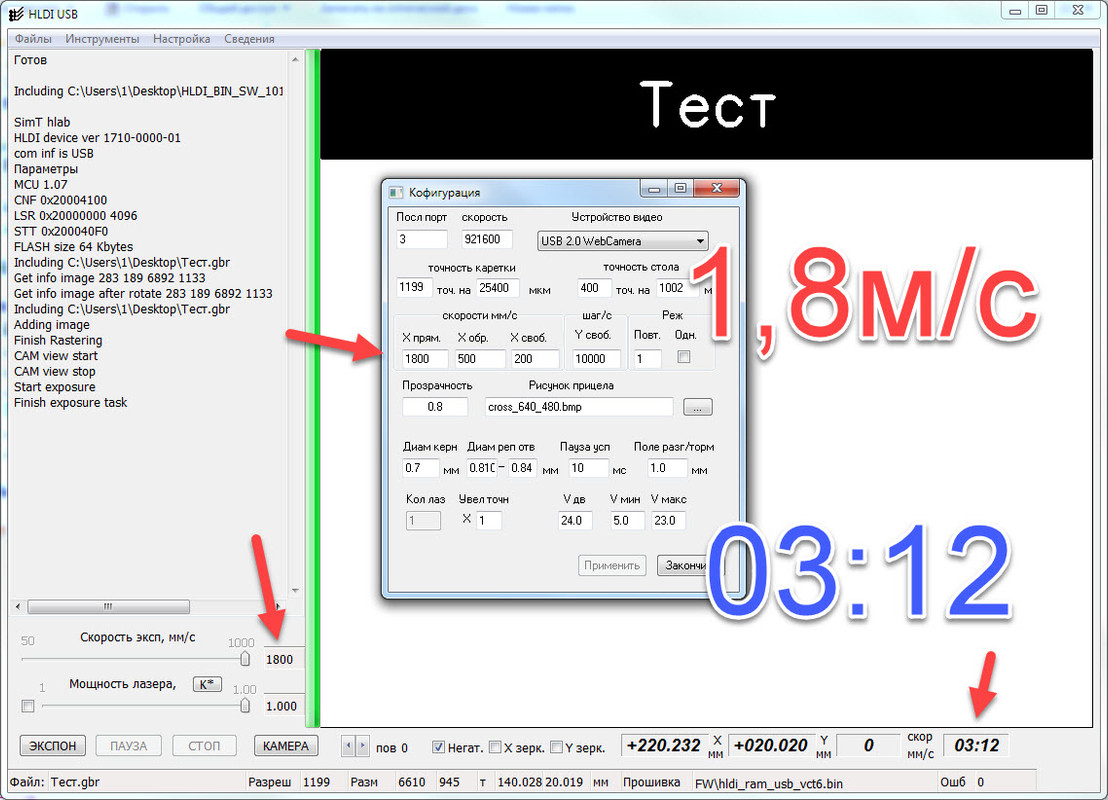Click the скорость field with 921600
Viewport: 1108px width, 800px height.
pyautogui.click(x=487, y=239)
